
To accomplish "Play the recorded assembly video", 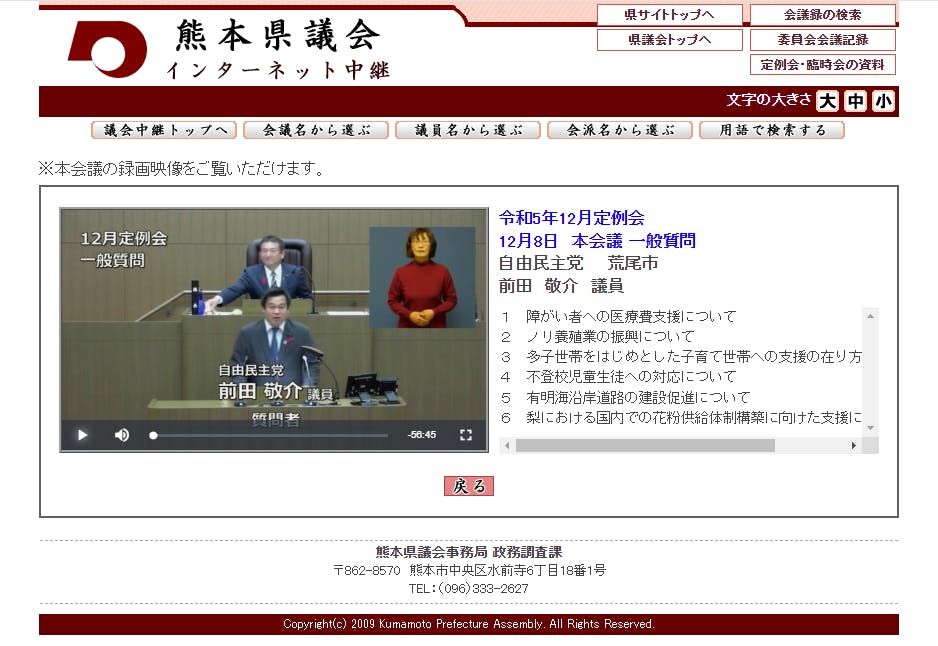I will pos(83,435).
